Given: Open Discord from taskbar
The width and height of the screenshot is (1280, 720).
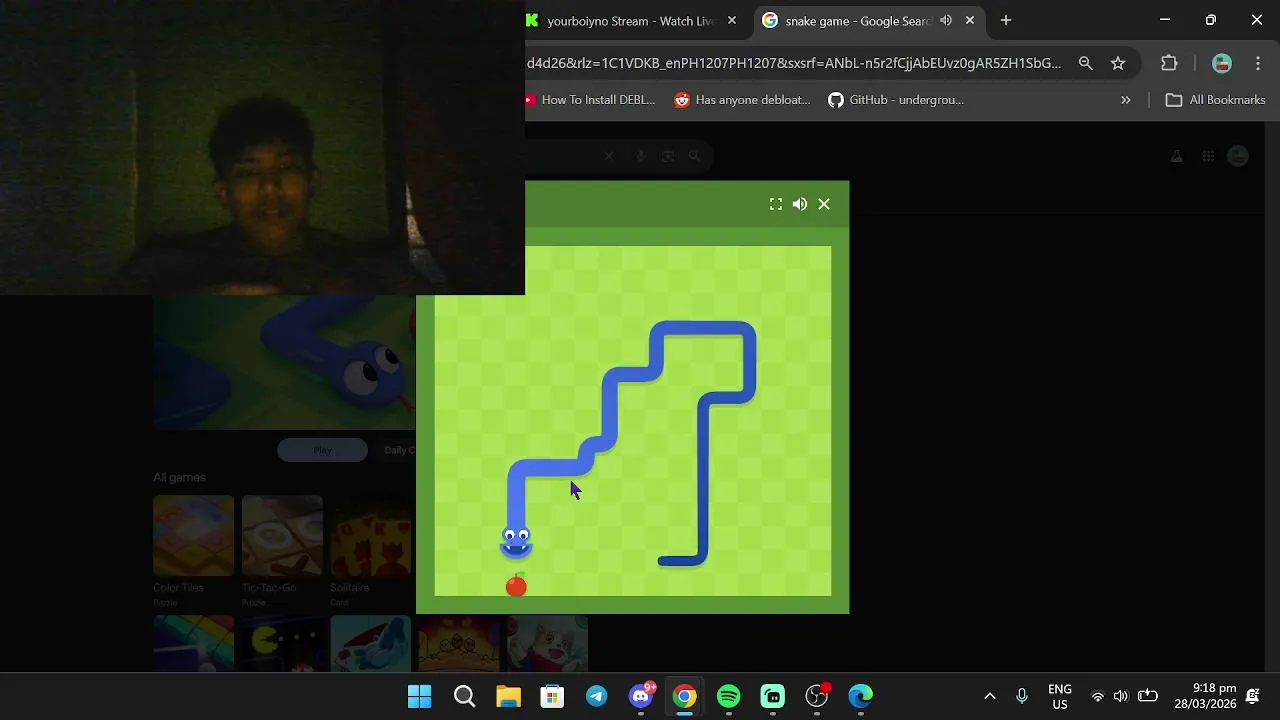Looking at the screenshot, I should click(x=641, y=696).
